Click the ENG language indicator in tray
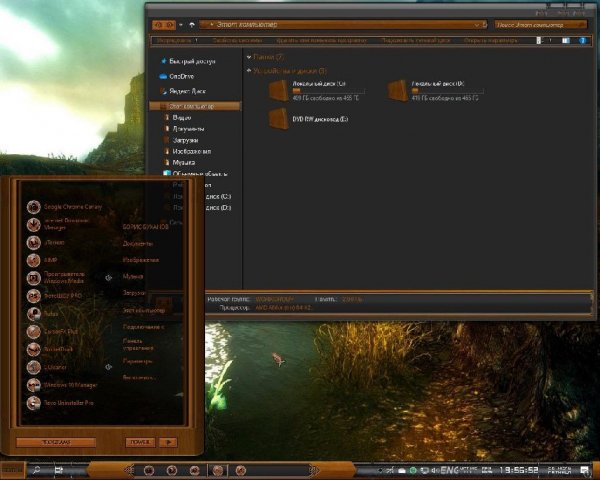This screenshot has width=600, height=480. [x=449, y=470]
